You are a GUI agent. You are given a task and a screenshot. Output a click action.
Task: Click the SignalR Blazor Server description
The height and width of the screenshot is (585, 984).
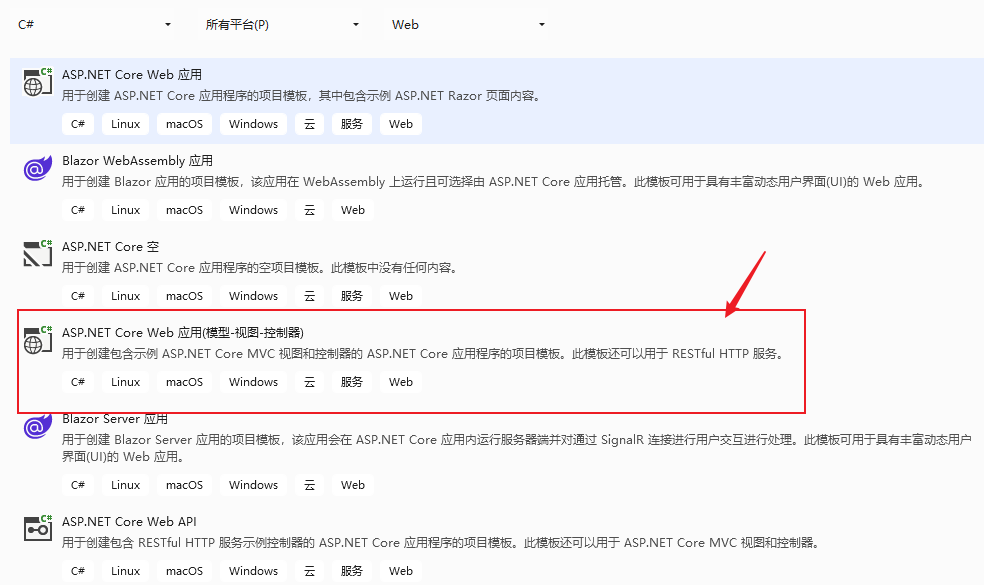point(516,448)
